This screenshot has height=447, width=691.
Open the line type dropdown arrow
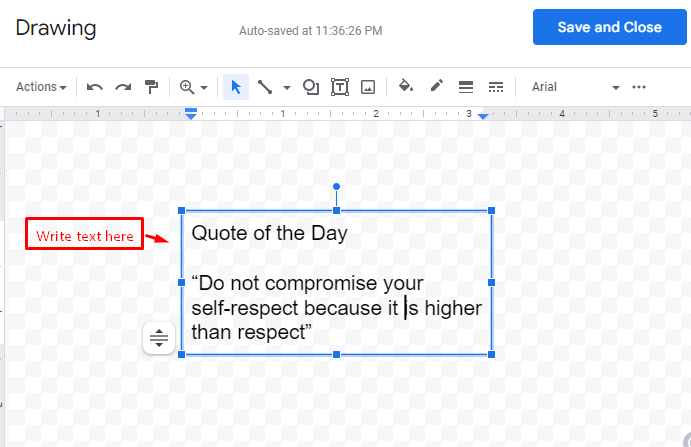pos(287,88)
